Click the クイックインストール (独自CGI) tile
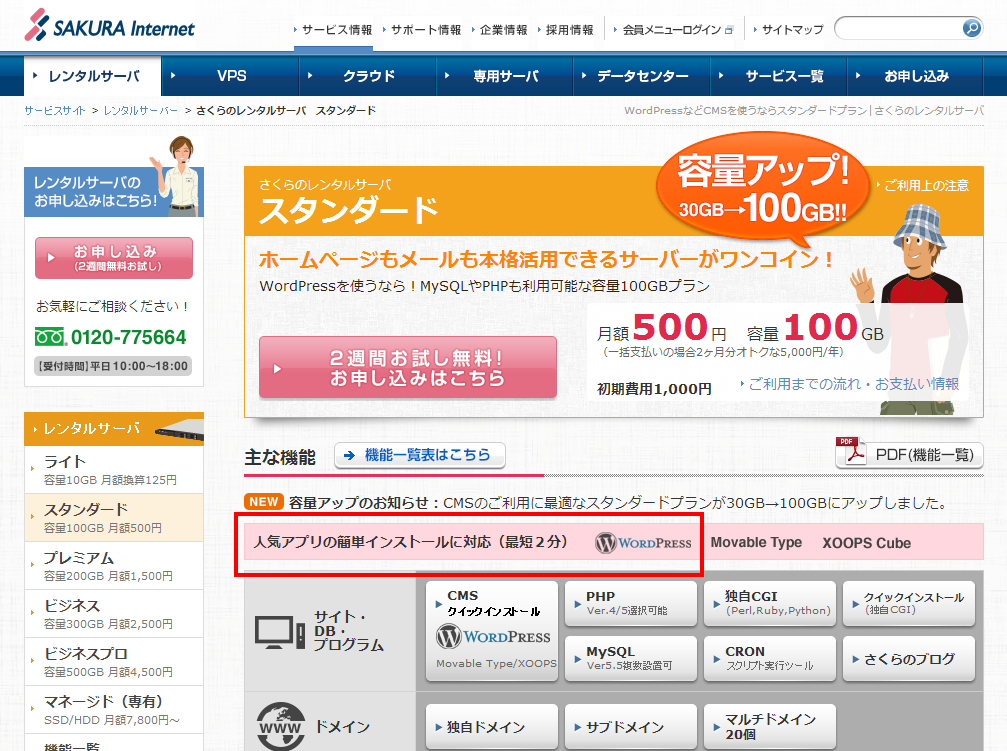 pos(909,603)
